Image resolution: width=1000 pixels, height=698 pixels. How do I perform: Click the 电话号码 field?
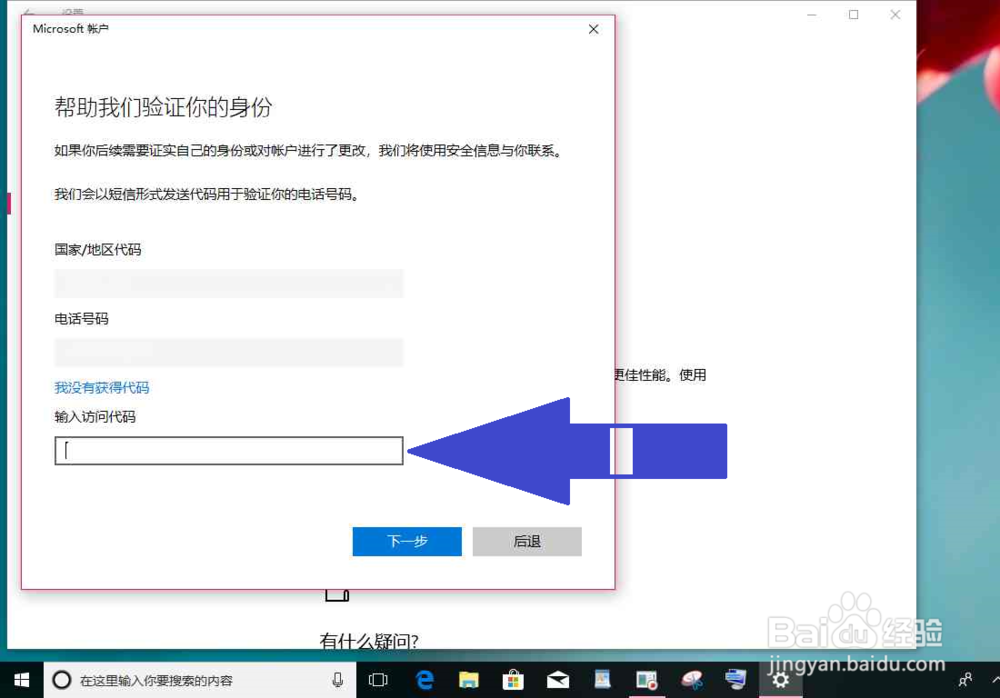coord(229,352)
